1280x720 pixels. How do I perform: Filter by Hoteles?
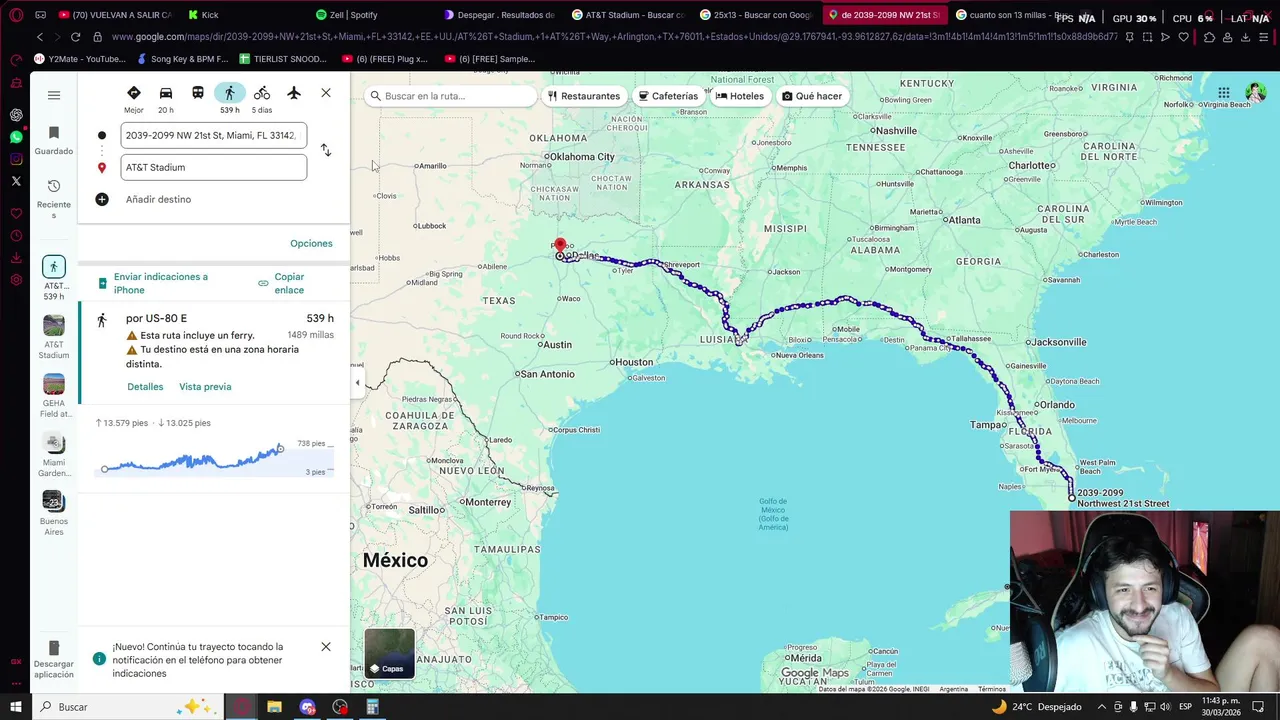740,96
